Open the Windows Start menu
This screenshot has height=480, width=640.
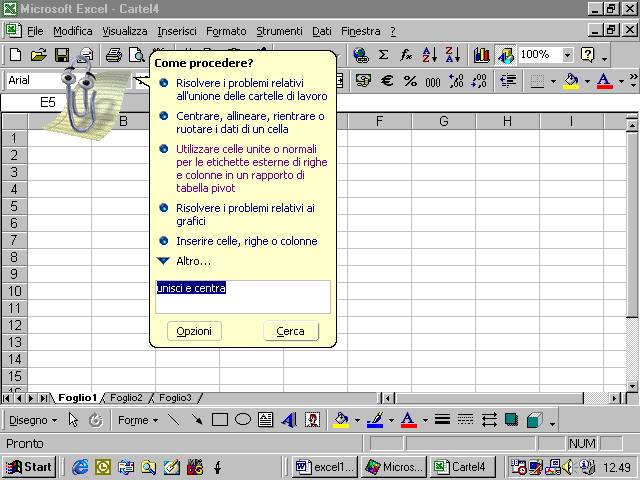[29, 467]
